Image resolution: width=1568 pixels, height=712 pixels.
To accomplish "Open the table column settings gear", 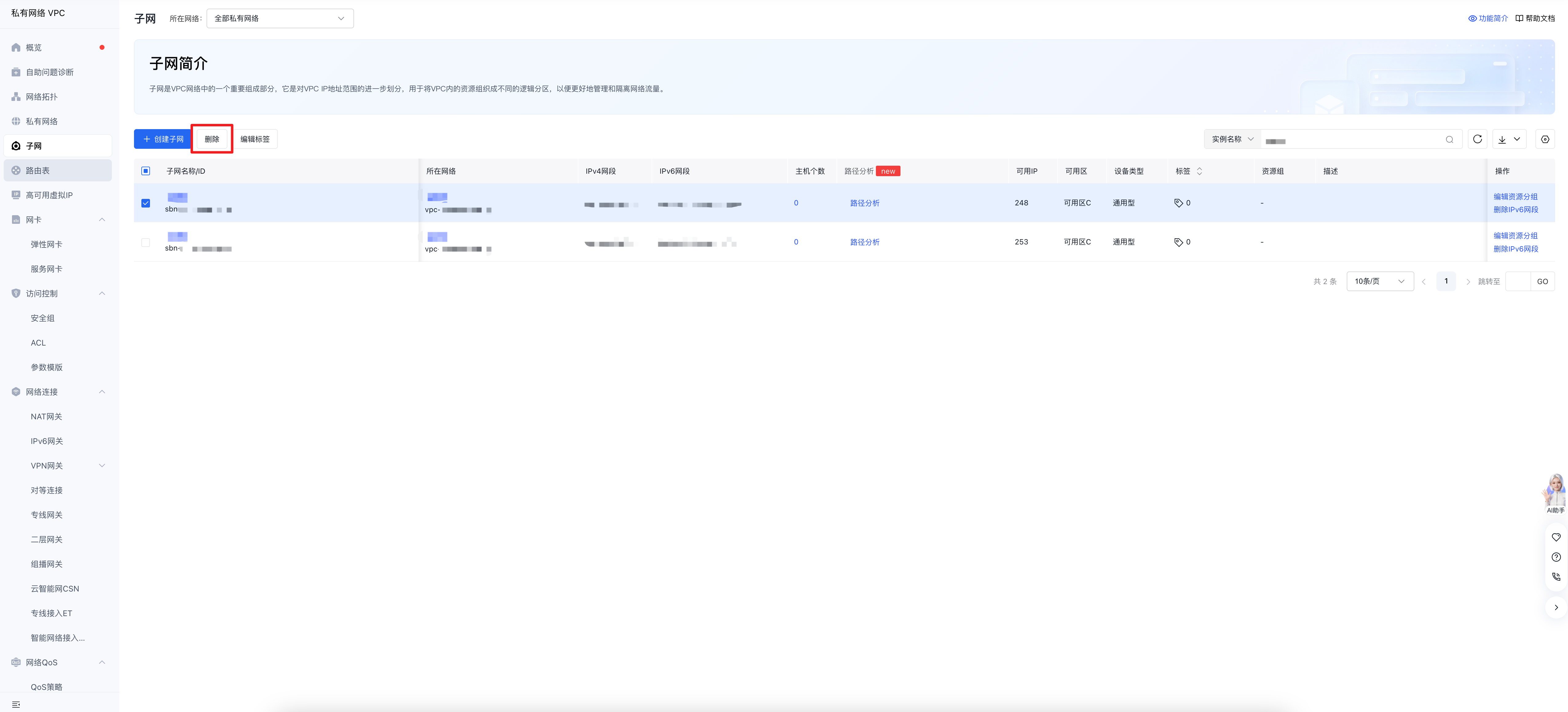I will click(x=1545, y=139).
